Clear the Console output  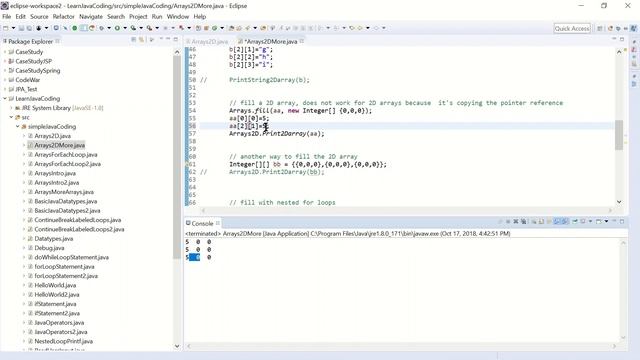pyautogui.click(x=533, y=221)
